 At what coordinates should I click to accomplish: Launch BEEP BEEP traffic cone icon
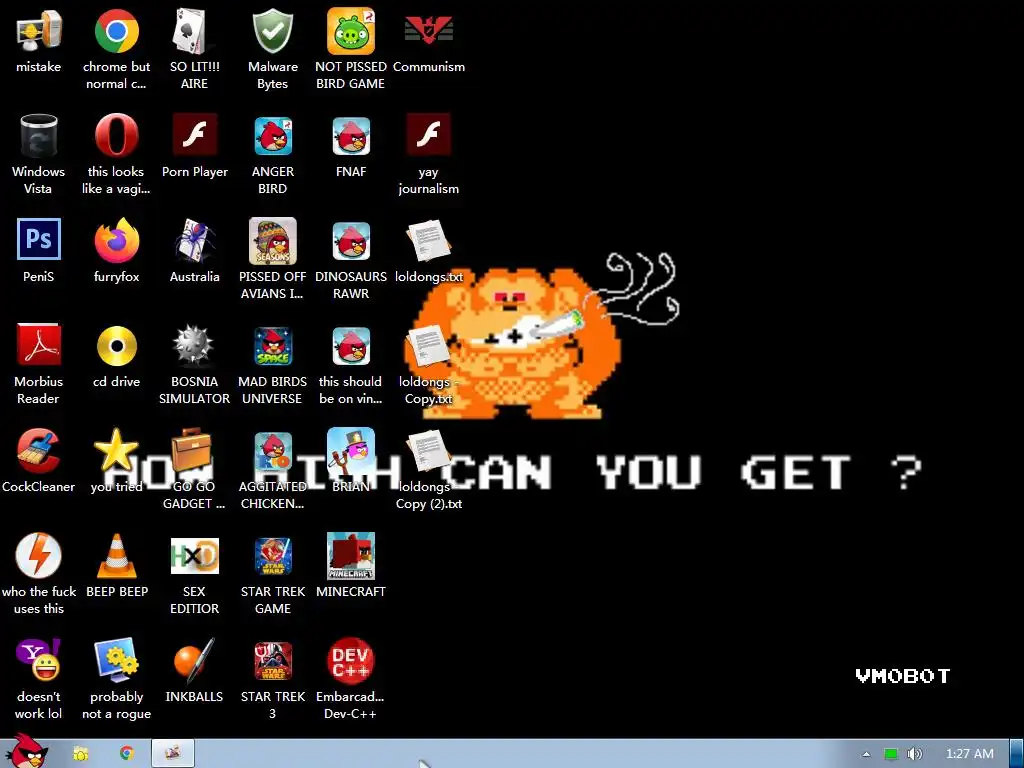[x=116, y=555]
